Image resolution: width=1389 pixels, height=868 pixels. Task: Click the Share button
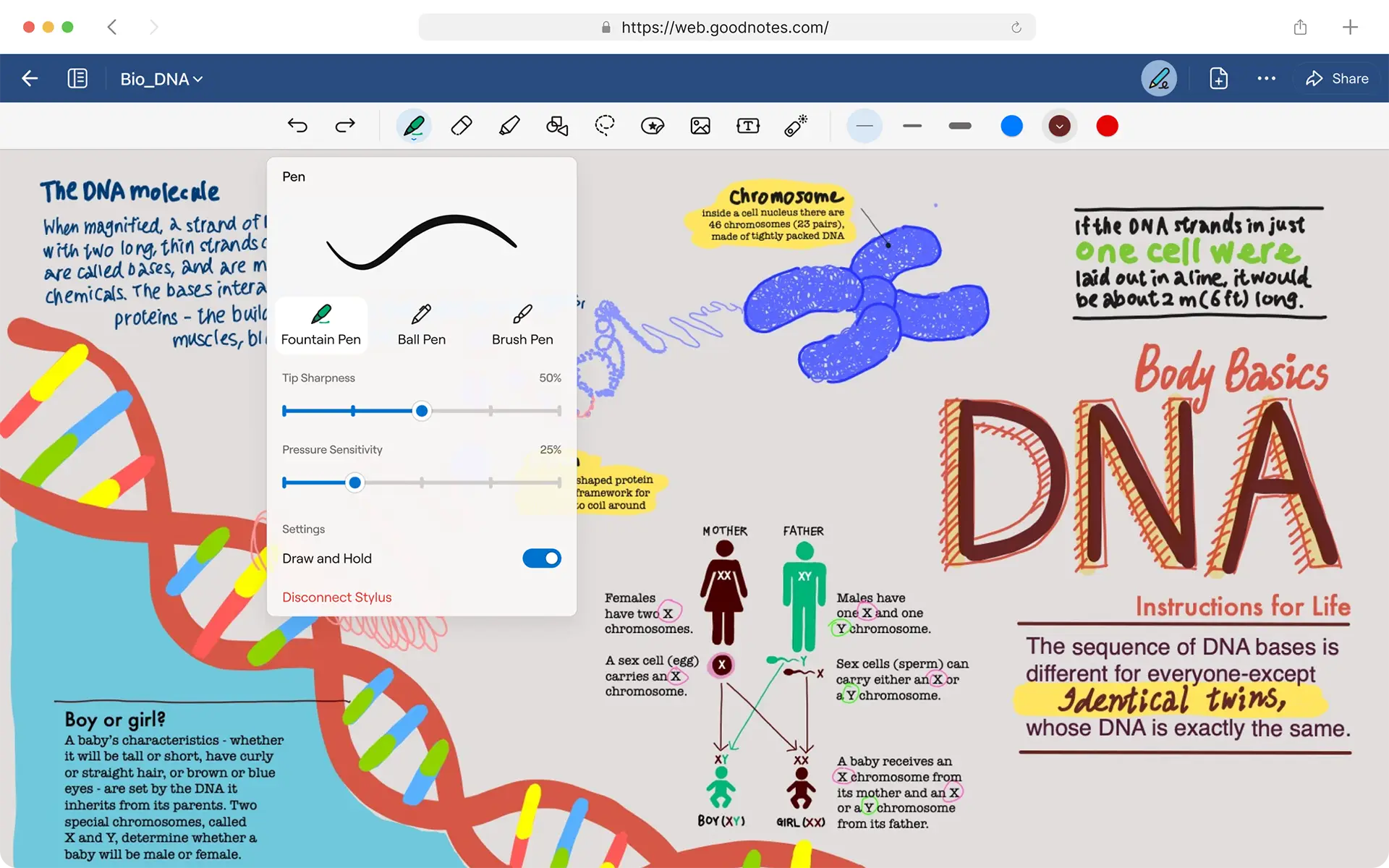tap(1337, 79)
